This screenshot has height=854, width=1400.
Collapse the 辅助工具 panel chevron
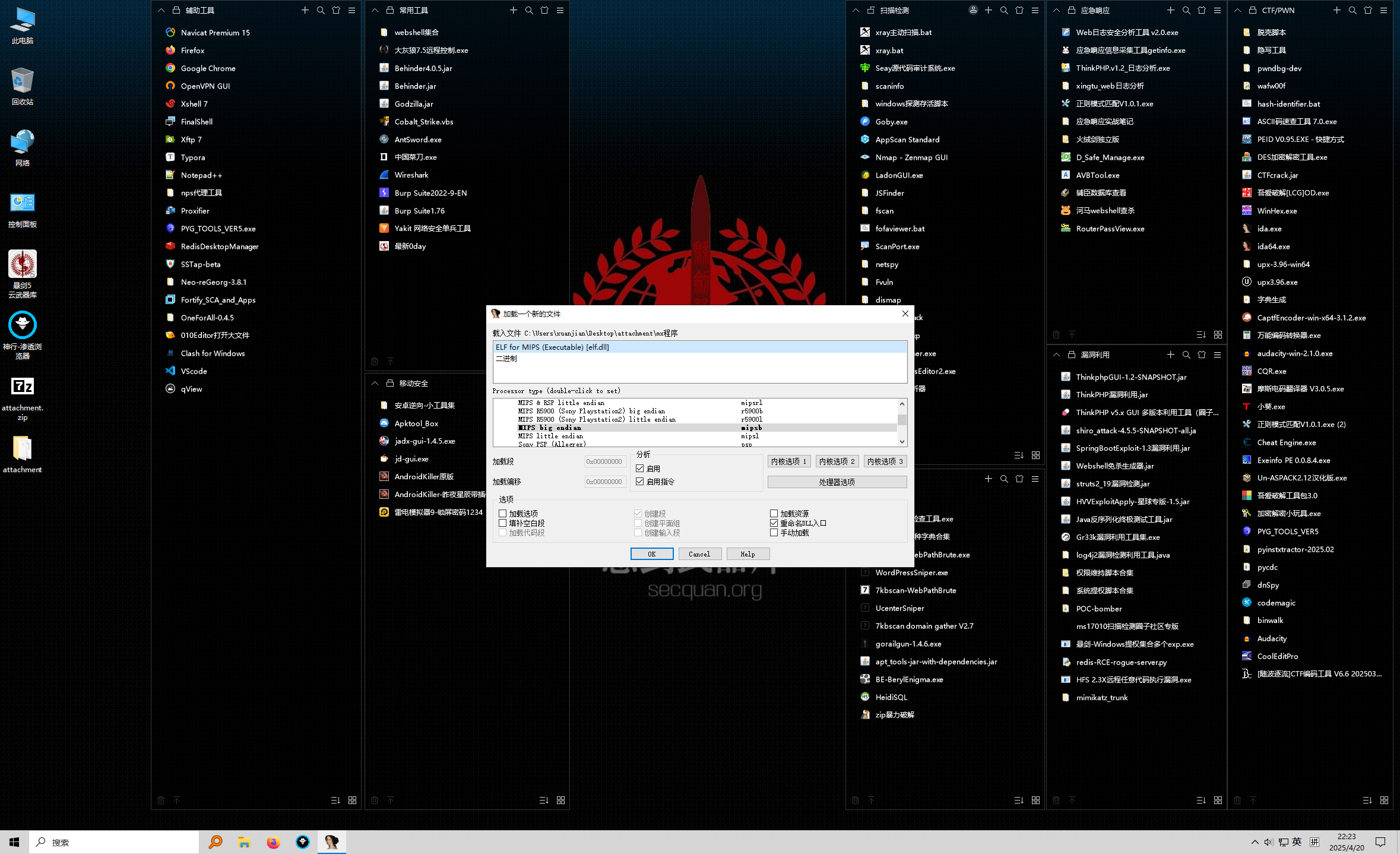tap(161, 11)
